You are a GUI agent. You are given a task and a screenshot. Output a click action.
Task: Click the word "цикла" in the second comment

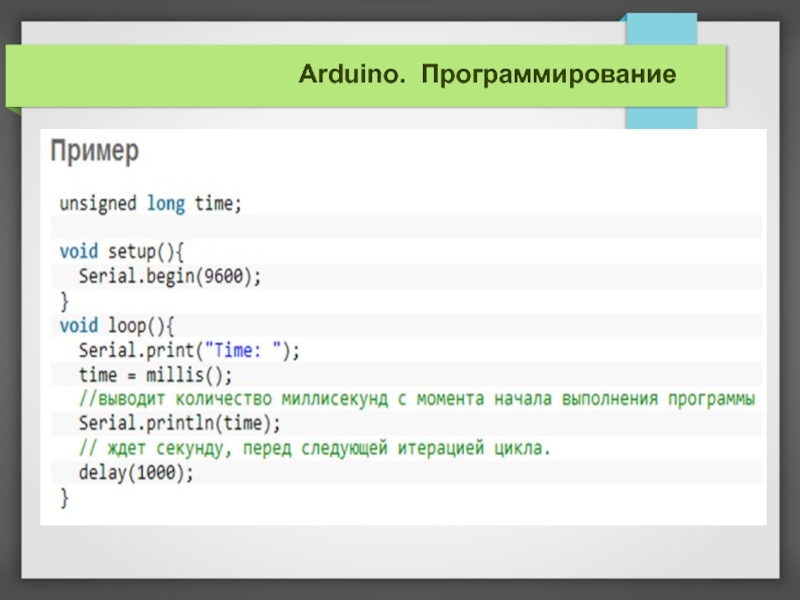click(520, 448)
